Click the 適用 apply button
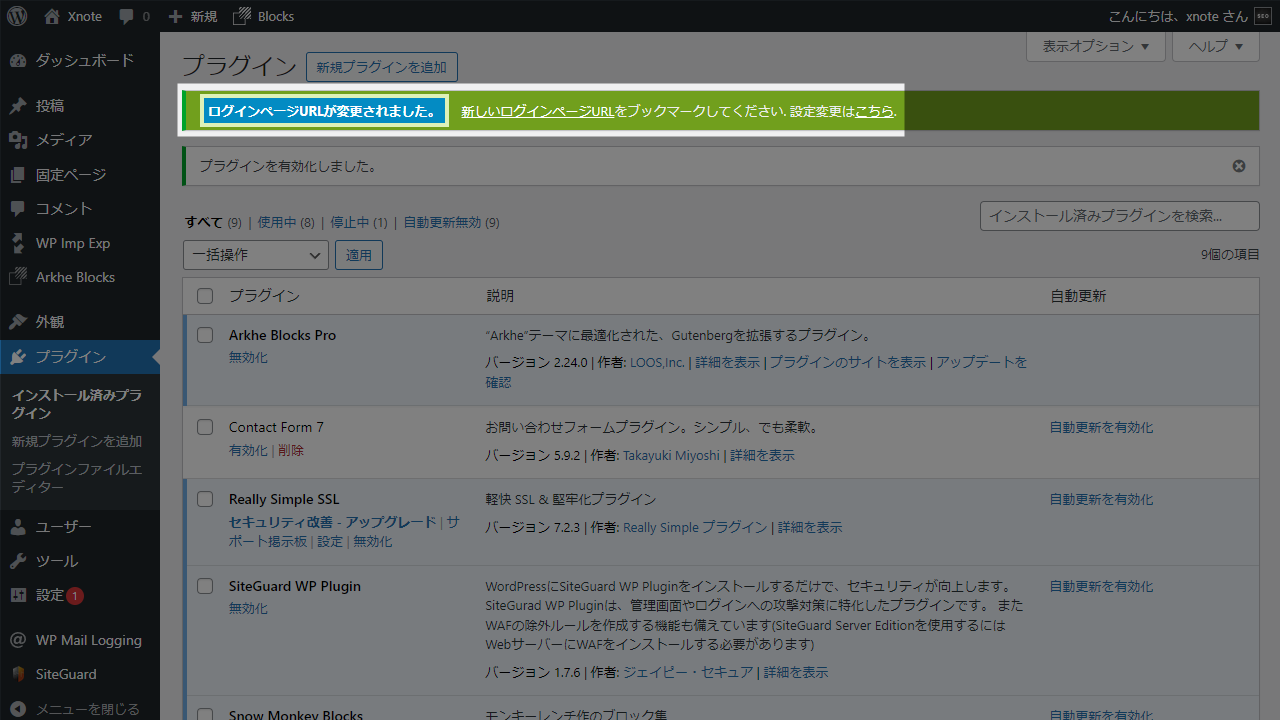Viewport: 1280px width, 720px height. click(x=359, y=255)
